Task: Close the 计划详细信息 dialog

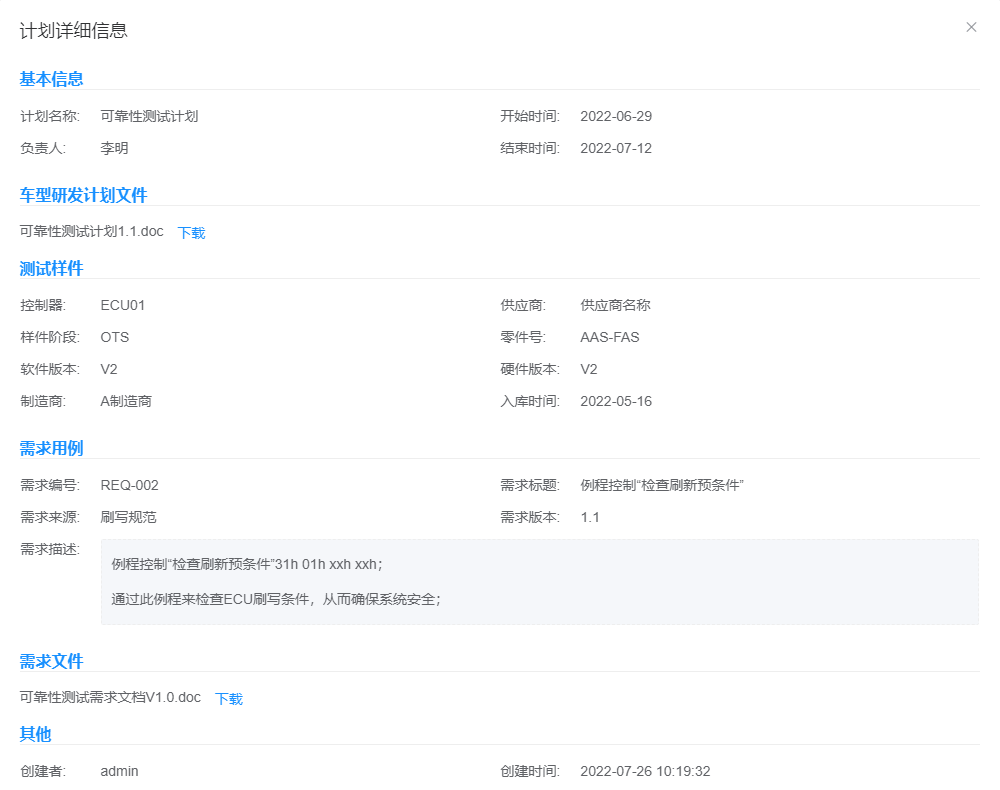Action: pyautogui.click(x=971, y=27)
